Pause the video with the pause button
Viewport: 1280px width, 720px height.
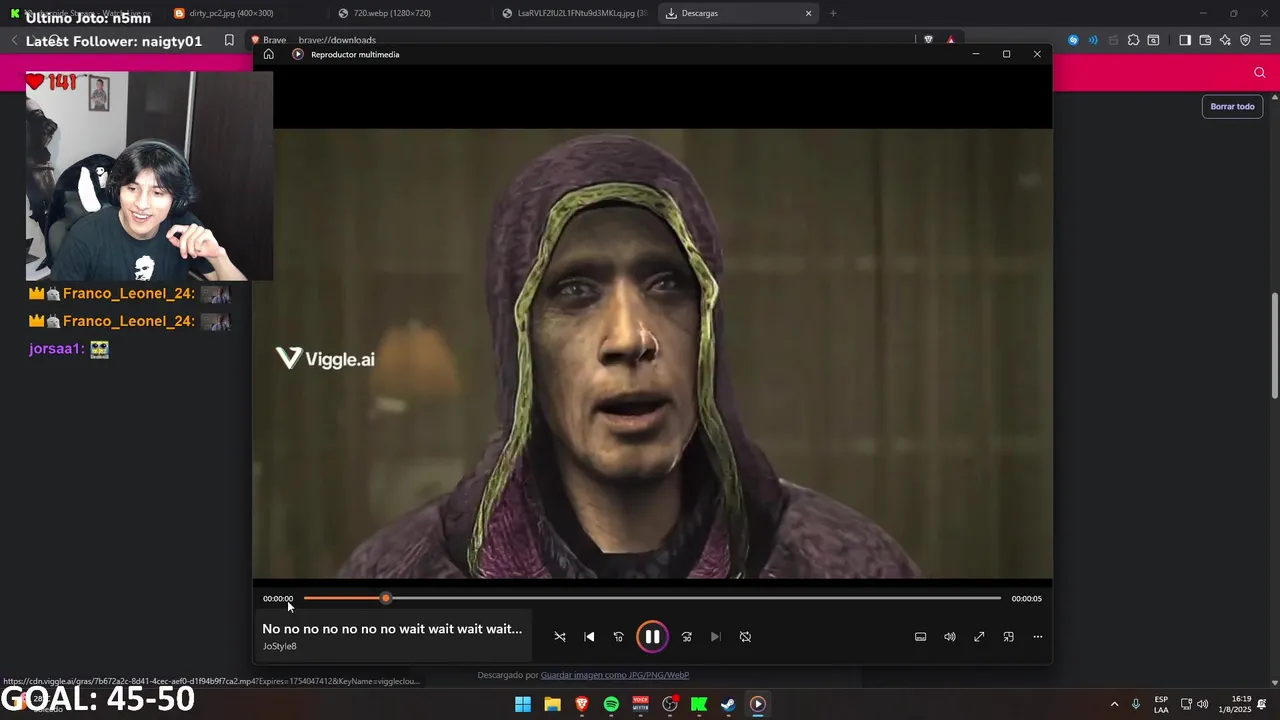652,636
